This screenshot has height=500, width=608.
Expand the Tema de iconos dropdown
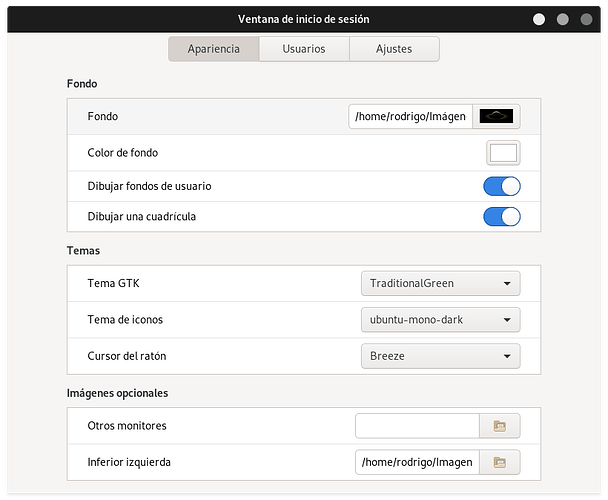click(x=440, y=320)
